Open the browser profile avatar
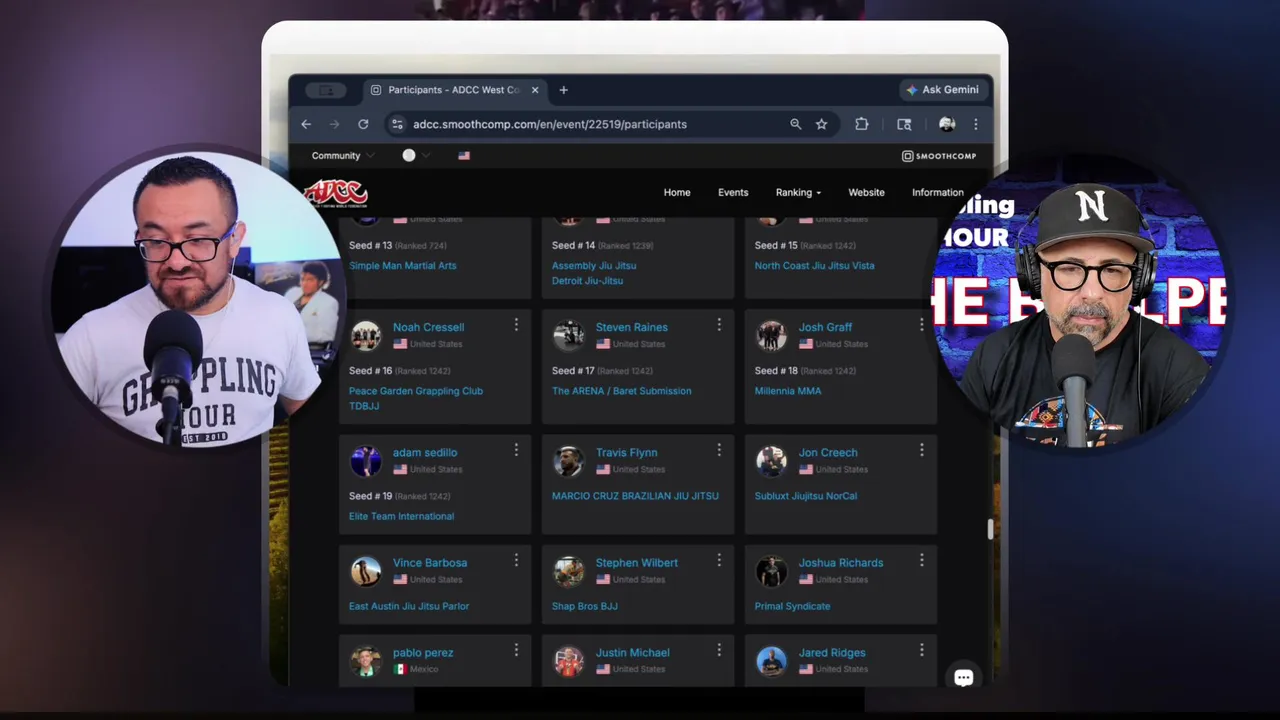 point(947,124)
